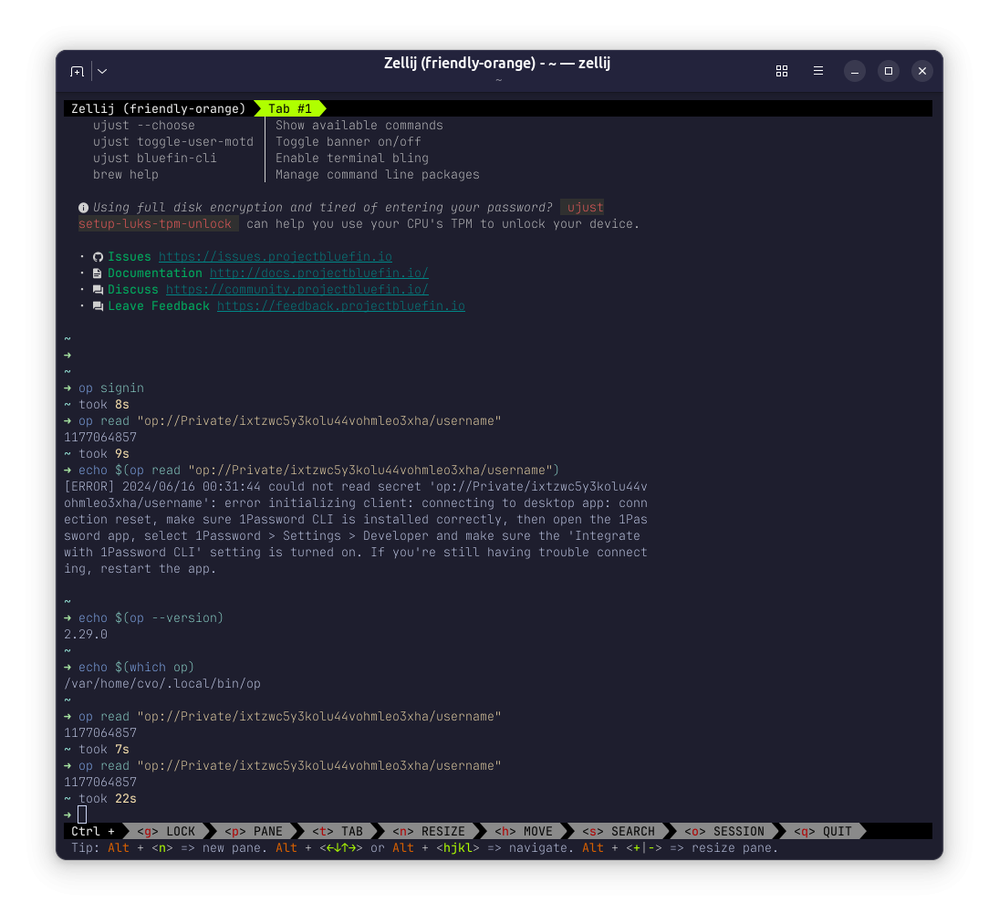Click the 'brew help' command text
Screen dimensions: 999x921
[126, 175]
